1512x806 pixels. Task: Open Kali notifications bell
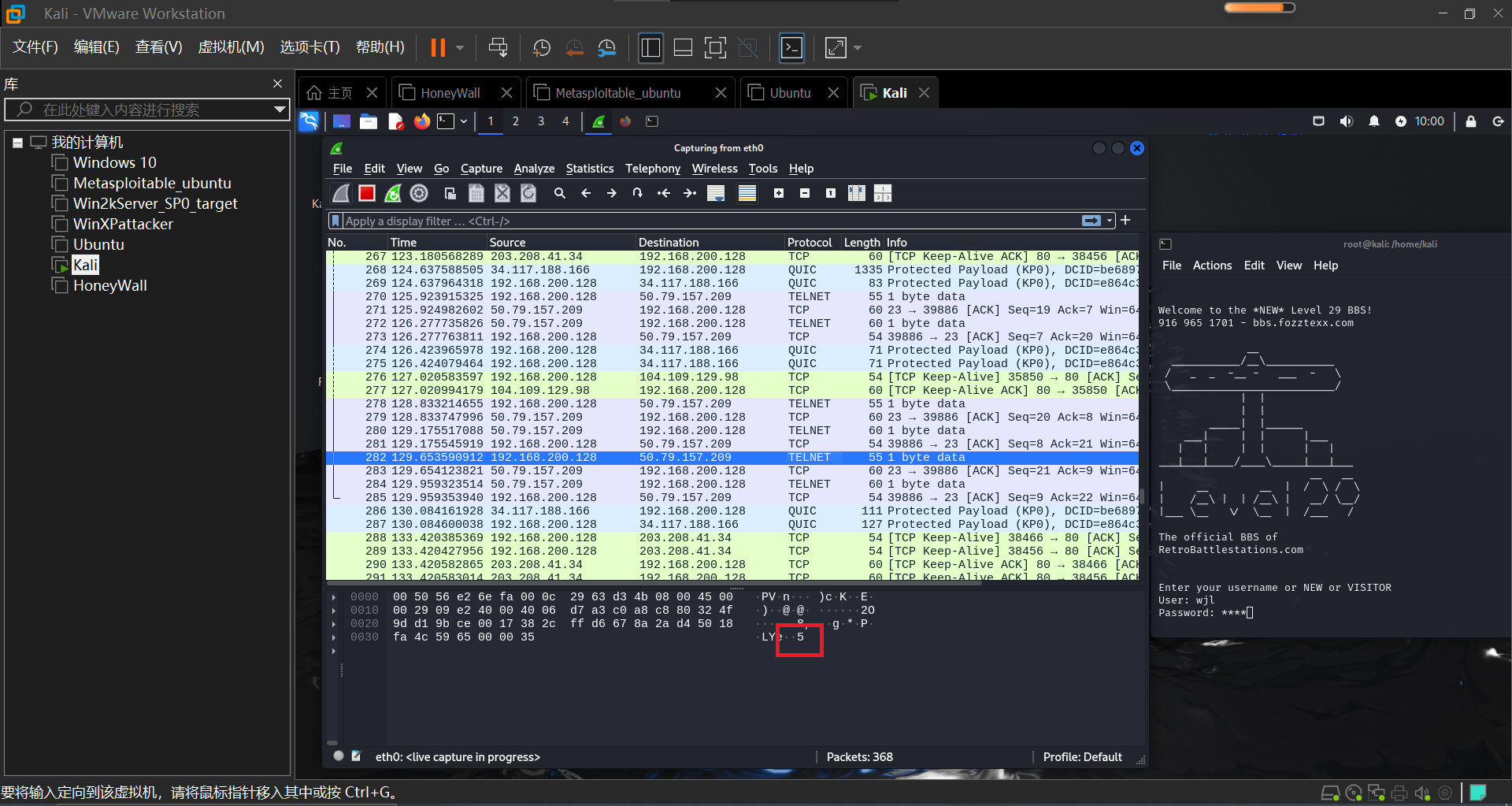1374,121
